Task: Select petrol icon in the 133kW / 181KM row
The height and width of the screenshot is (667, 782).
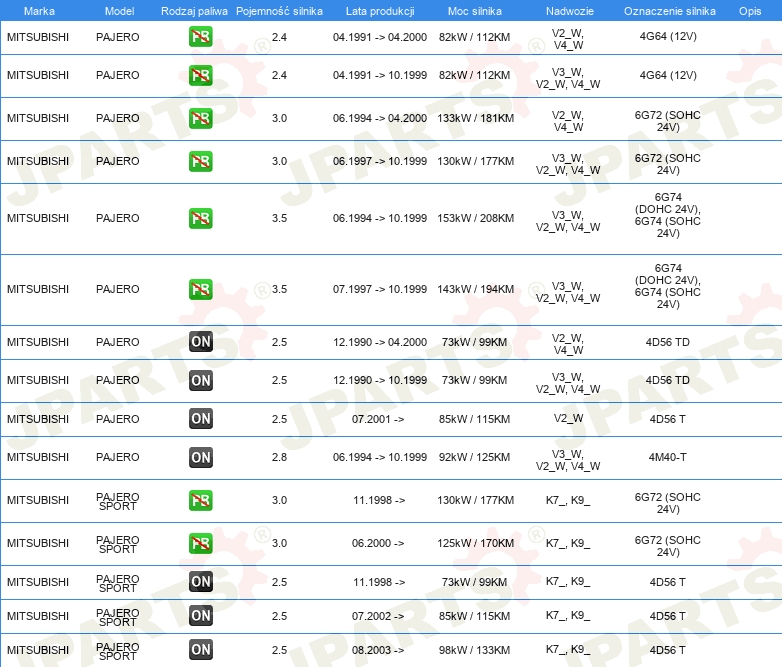Action: click(200, 118)
